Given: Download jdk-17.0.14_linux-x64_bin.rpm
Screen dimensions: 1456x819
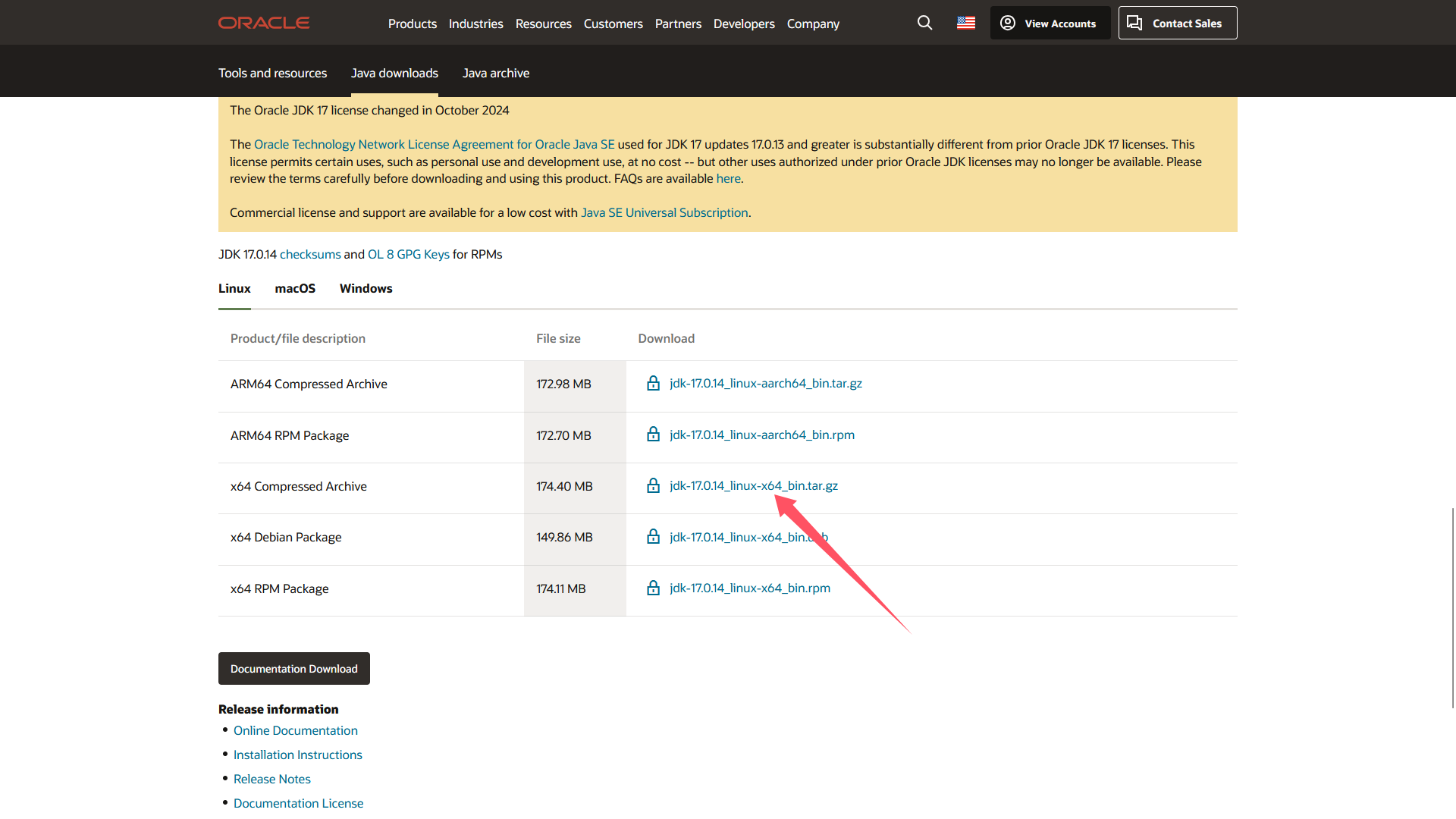Looking at the screenshot, I should (x=750, y=588).
